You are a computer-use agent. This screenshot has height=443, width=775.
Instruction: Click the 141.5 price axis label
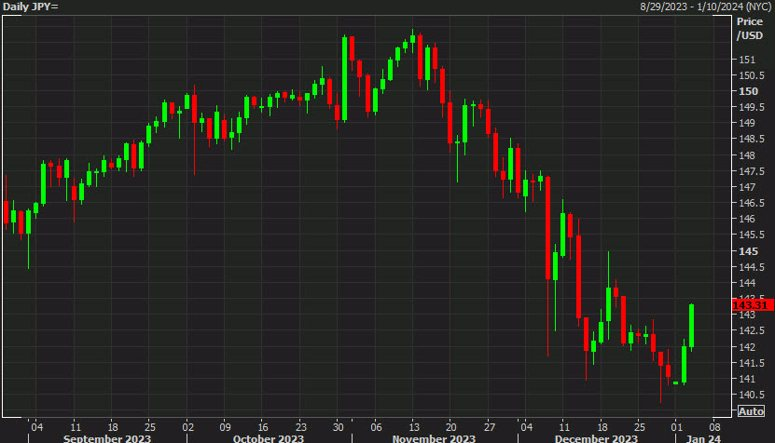[x=751, y=362]
